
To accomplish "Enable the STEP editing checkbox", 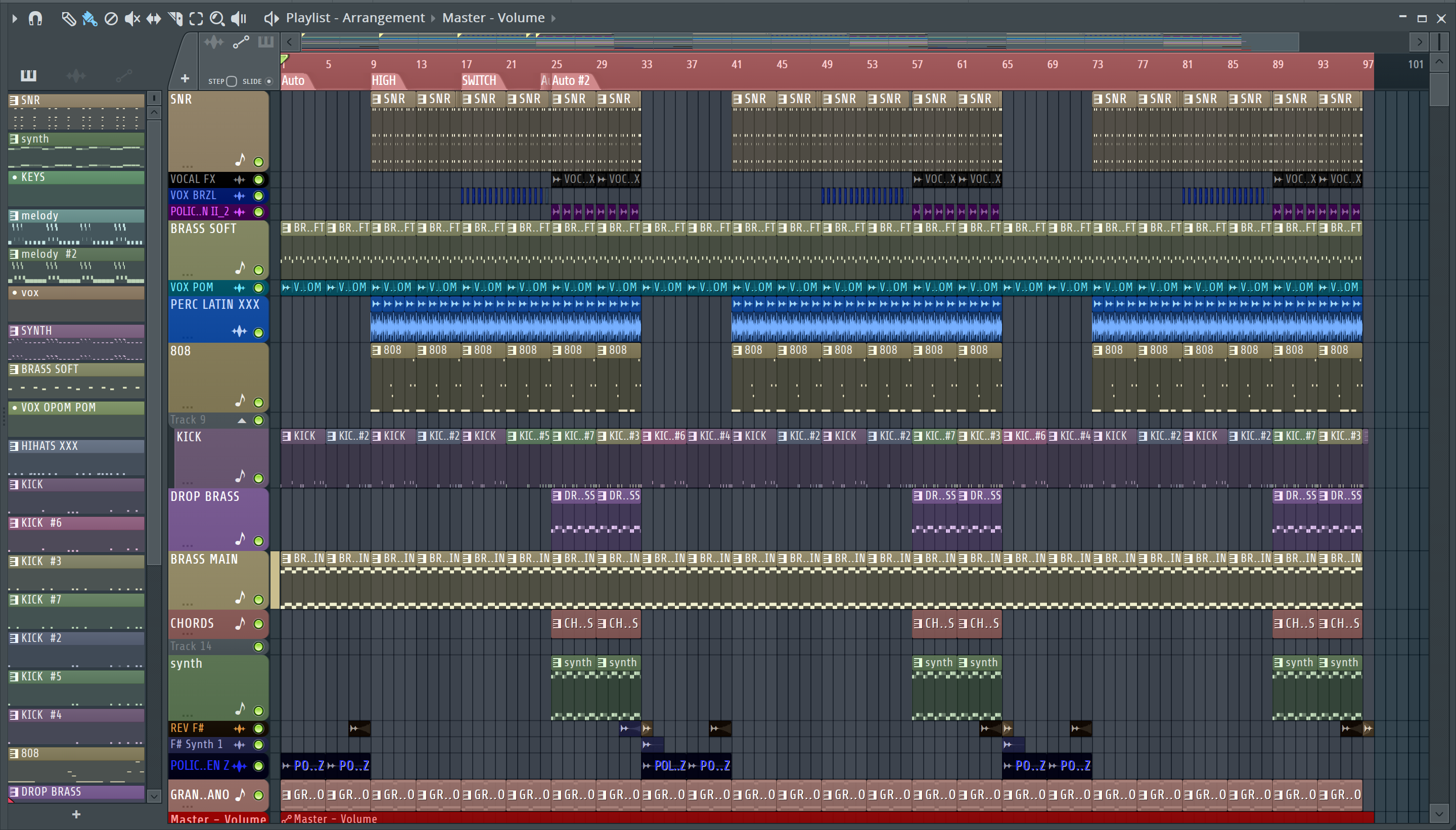I will 232,81.
